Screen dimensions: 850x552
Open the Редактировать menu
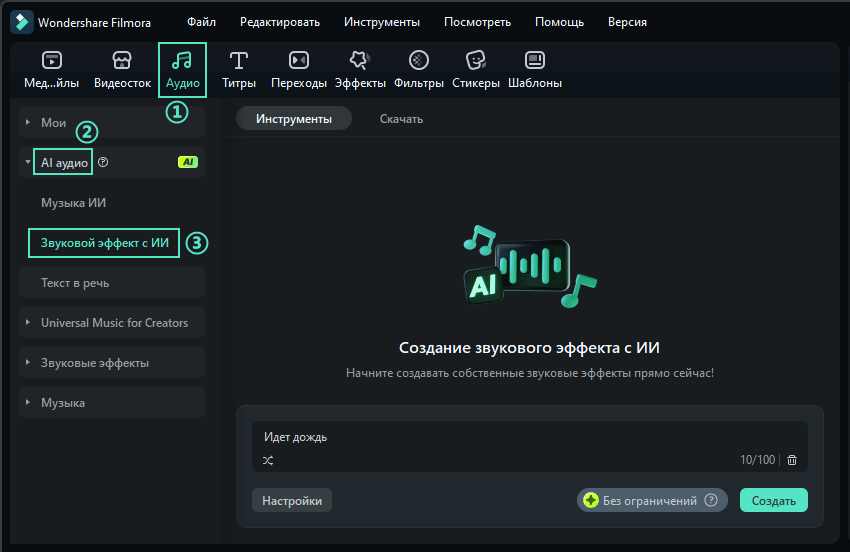coord(280,22)
